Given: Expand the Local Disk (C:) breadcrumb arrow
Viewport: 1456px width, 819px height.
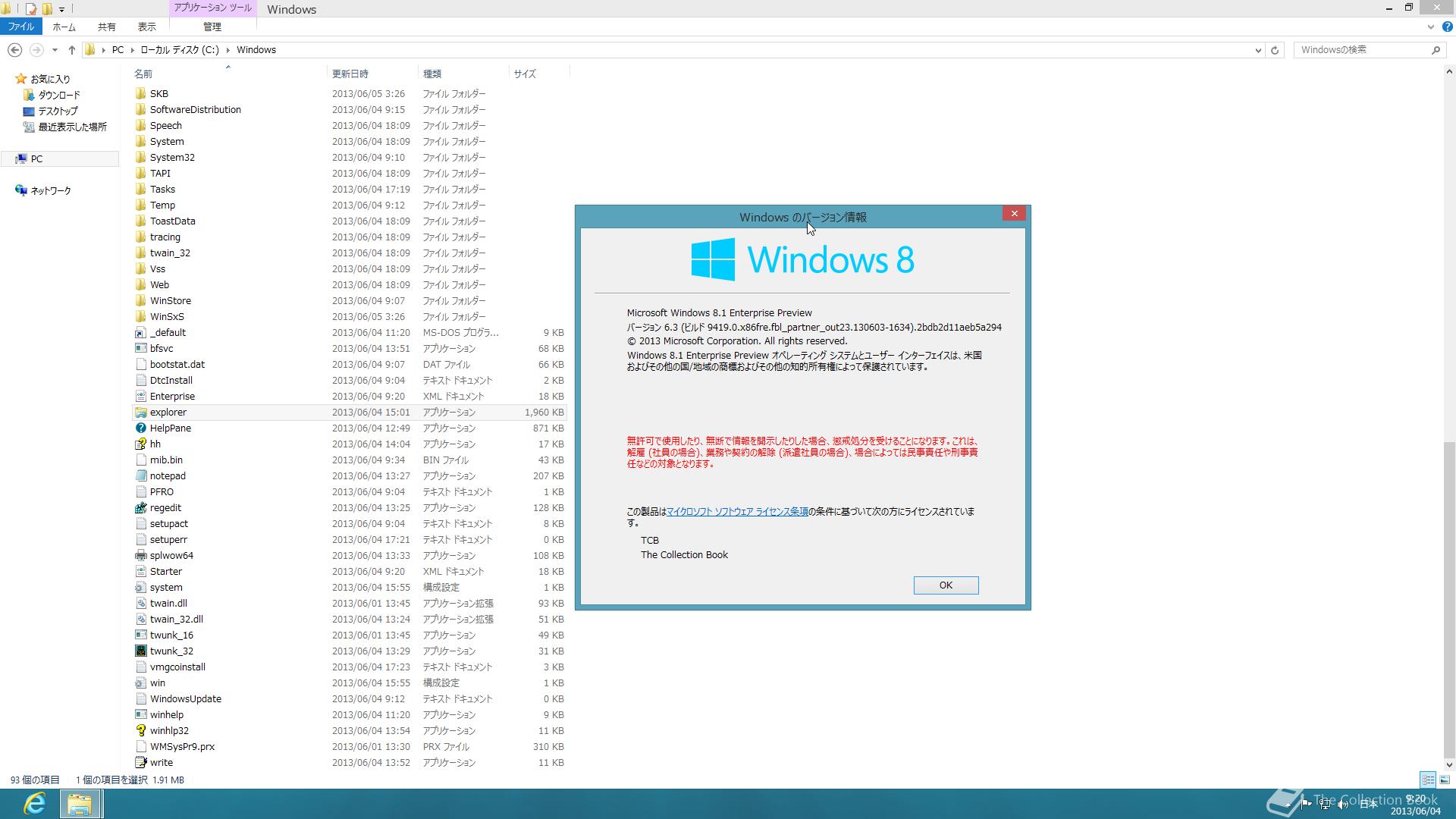Looking at the screenshot, I should [228, 50].
